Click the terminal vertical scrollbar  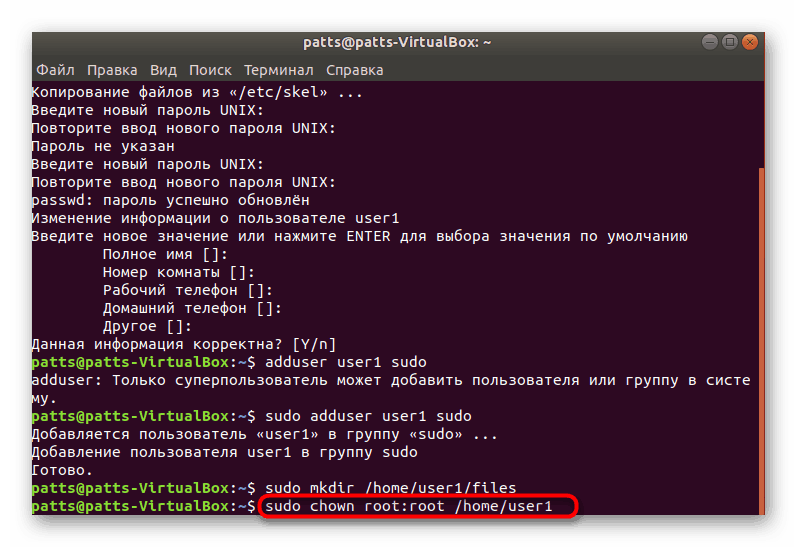(x=761, y=341)
